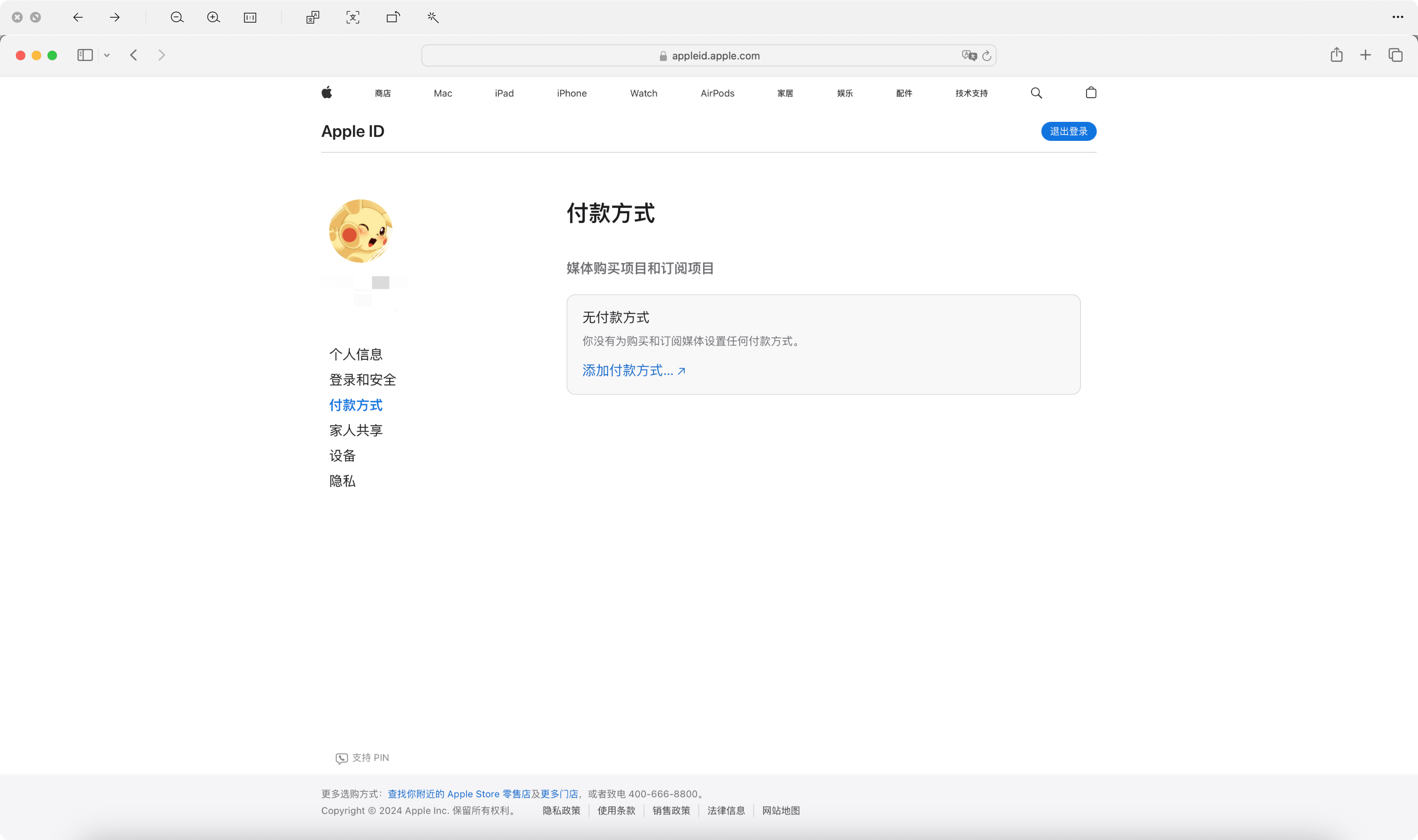This screenshot has width=1418, height=840.
Task: Toggle the Safari sidebar
Action: click(85, 55)
